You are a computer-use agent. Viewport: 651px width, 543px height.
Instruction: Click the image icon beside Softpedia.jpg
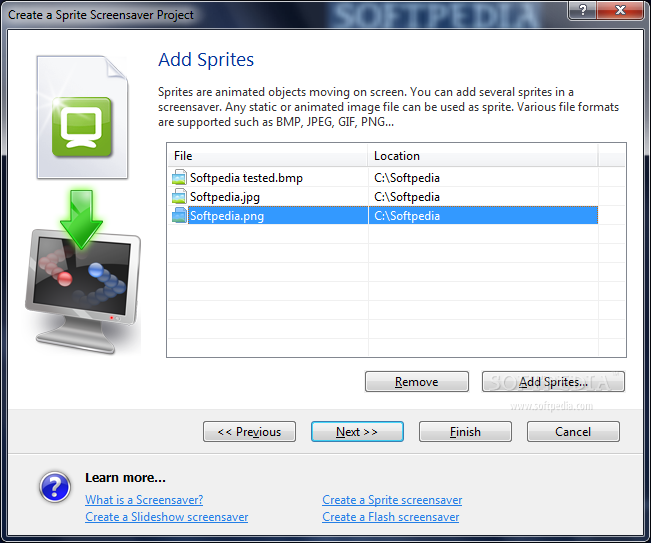point(179,196)
